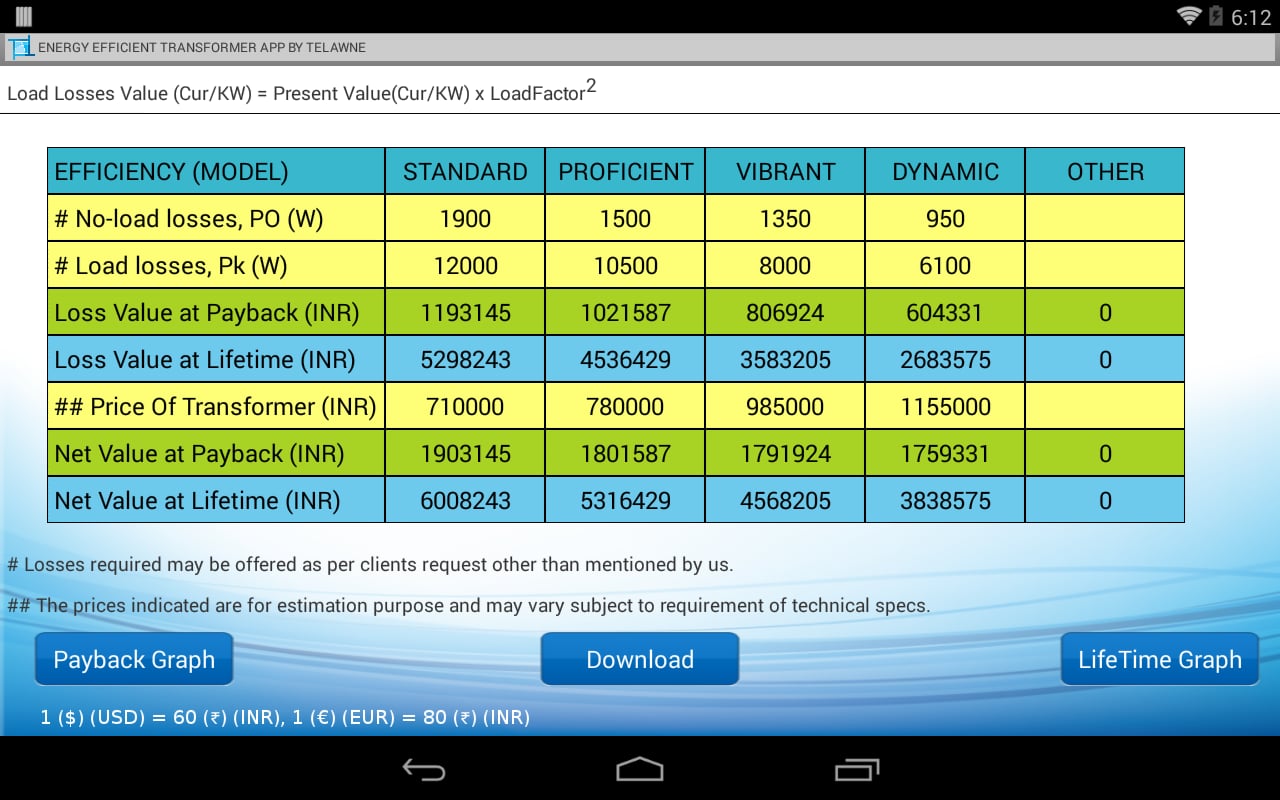Select the '## The prices indicated' footnote

(469, 605)
